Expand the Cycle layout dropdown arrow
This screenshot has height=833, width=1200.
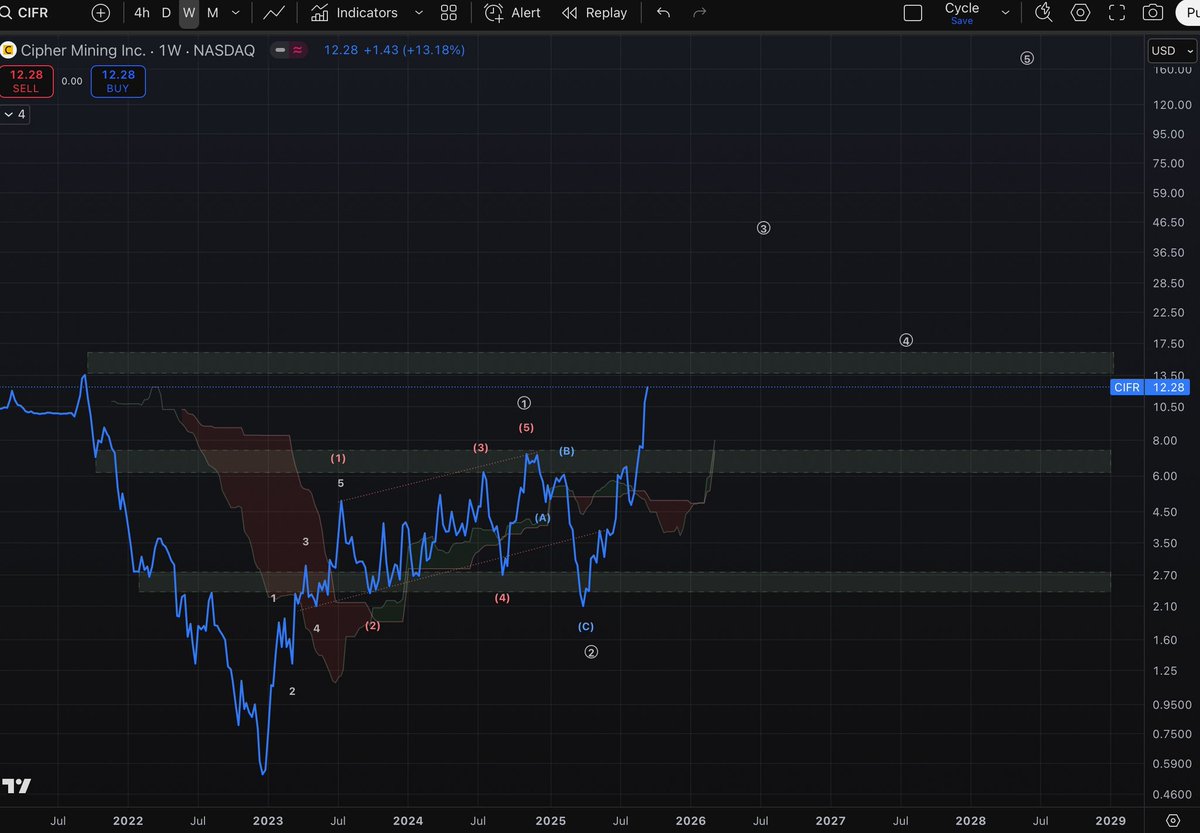coord(1005,13)
